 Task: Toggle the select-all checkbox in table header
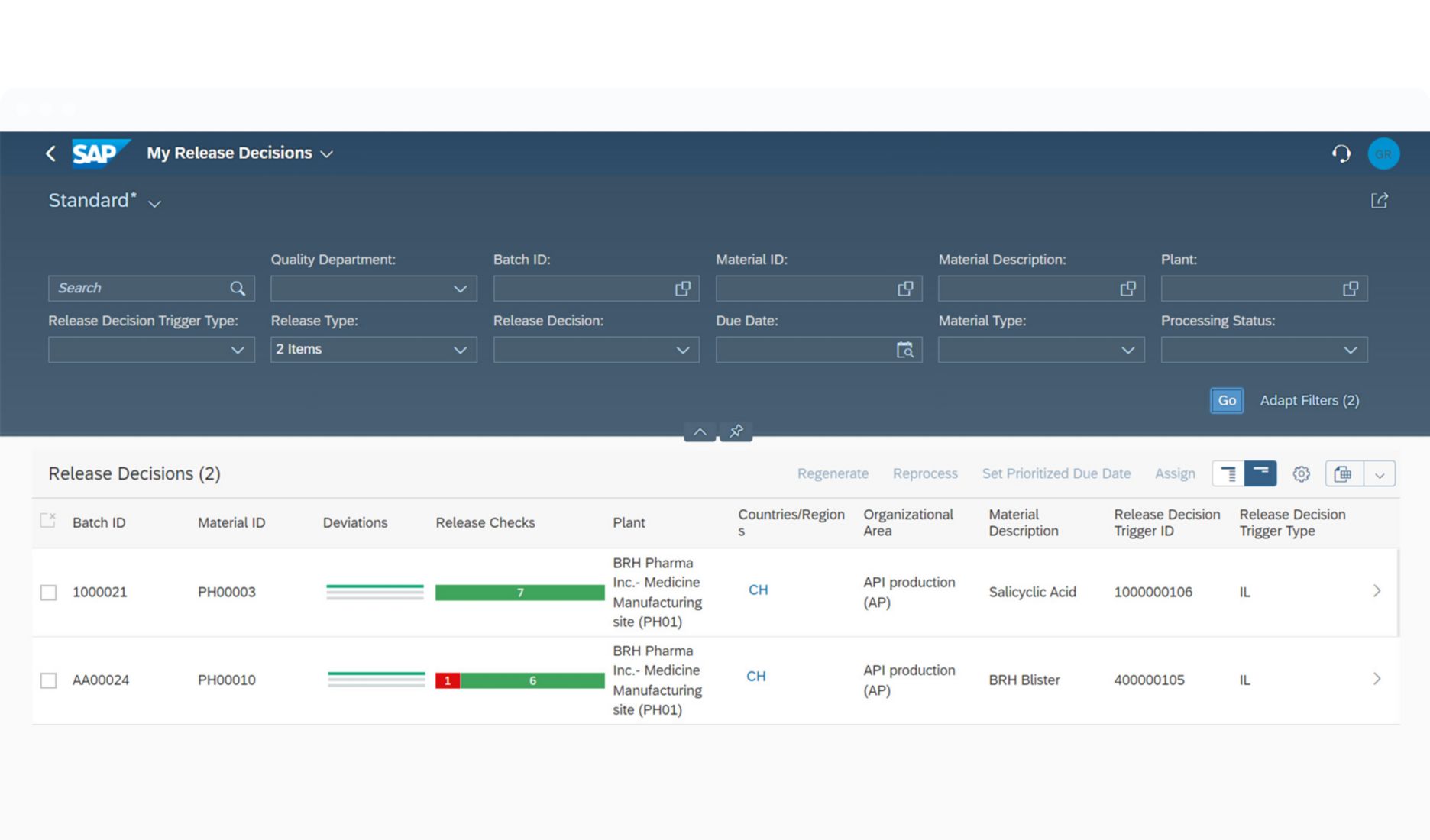(47, 521)
